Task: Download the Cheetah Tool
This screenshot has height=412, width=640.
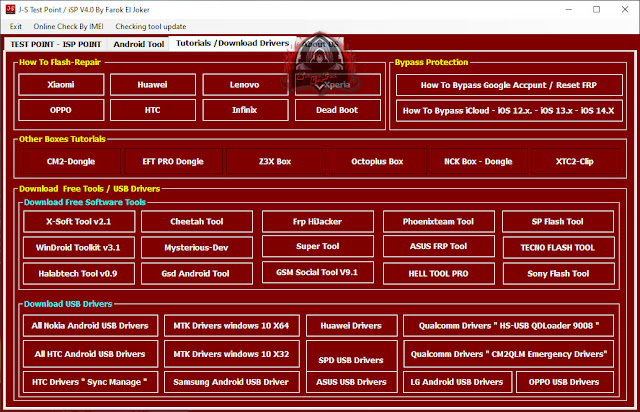Action: (x=197, y=221)
